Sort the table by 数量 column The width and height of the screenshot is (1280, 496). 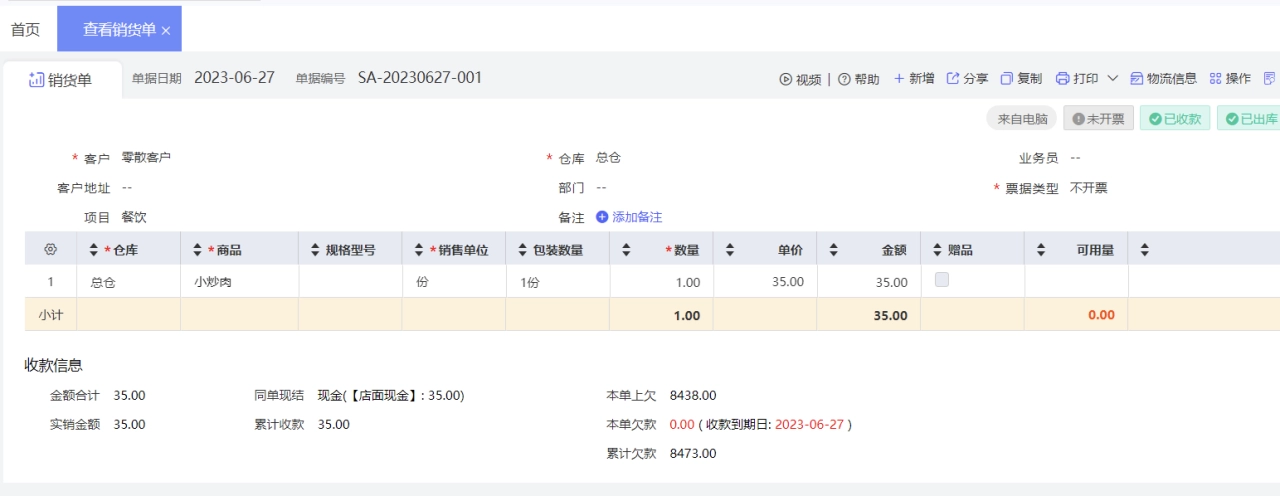pyautogui.click(x=626, y=249)
